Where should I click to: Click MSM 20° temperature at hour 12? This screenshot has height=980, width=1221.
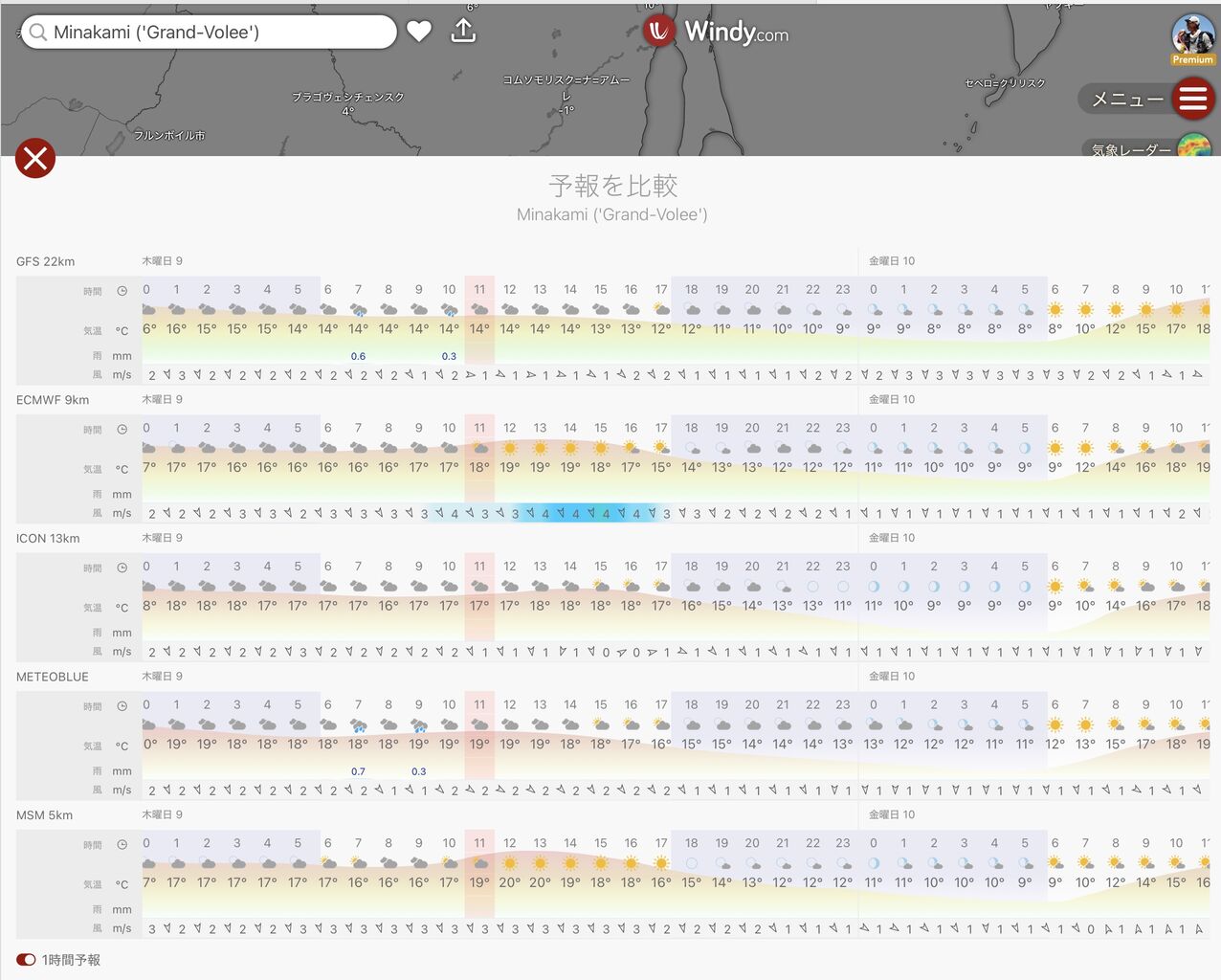[x=510, y=882]
